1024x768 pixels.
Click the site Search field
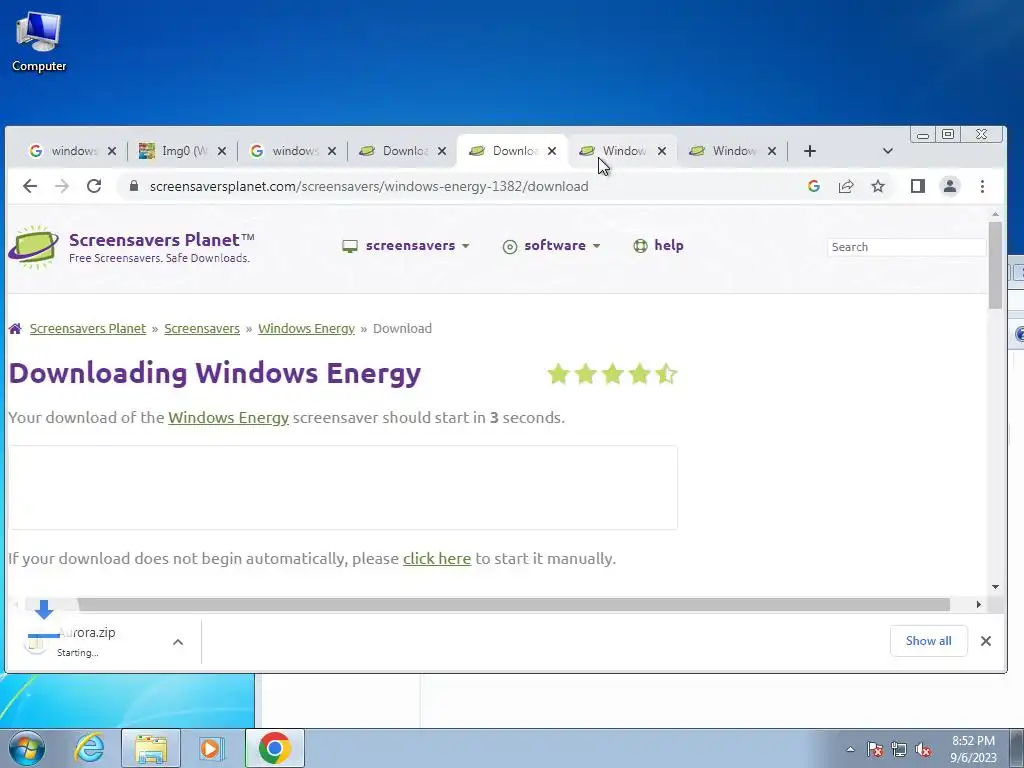(906, 247)
